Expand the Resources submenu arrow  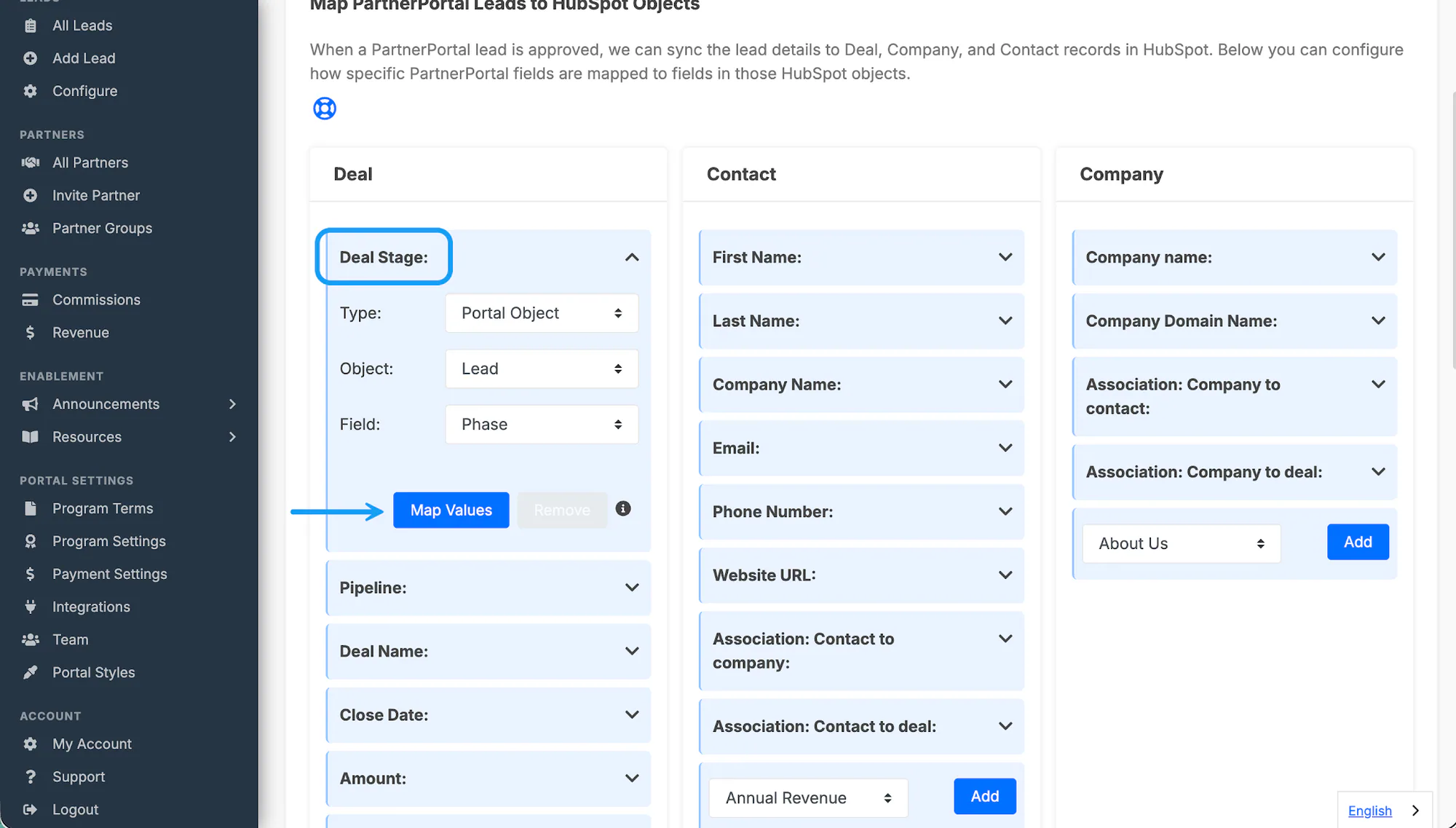coord(232,437)
